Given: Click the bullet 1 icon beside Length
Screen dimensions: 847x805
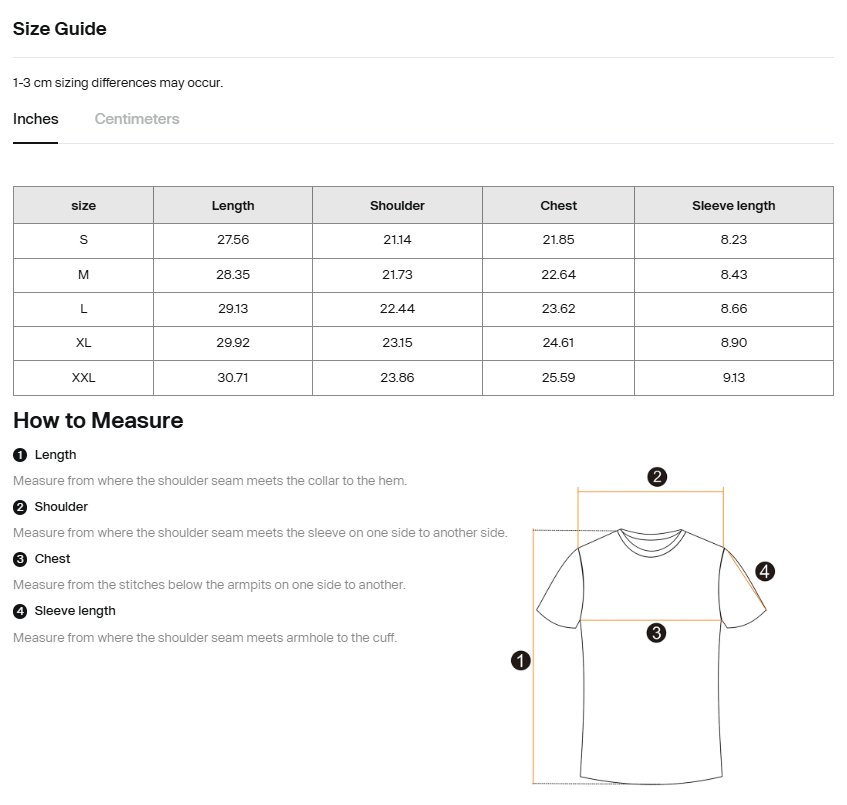Looking at the screenshot, I should [x=20, y=455].
